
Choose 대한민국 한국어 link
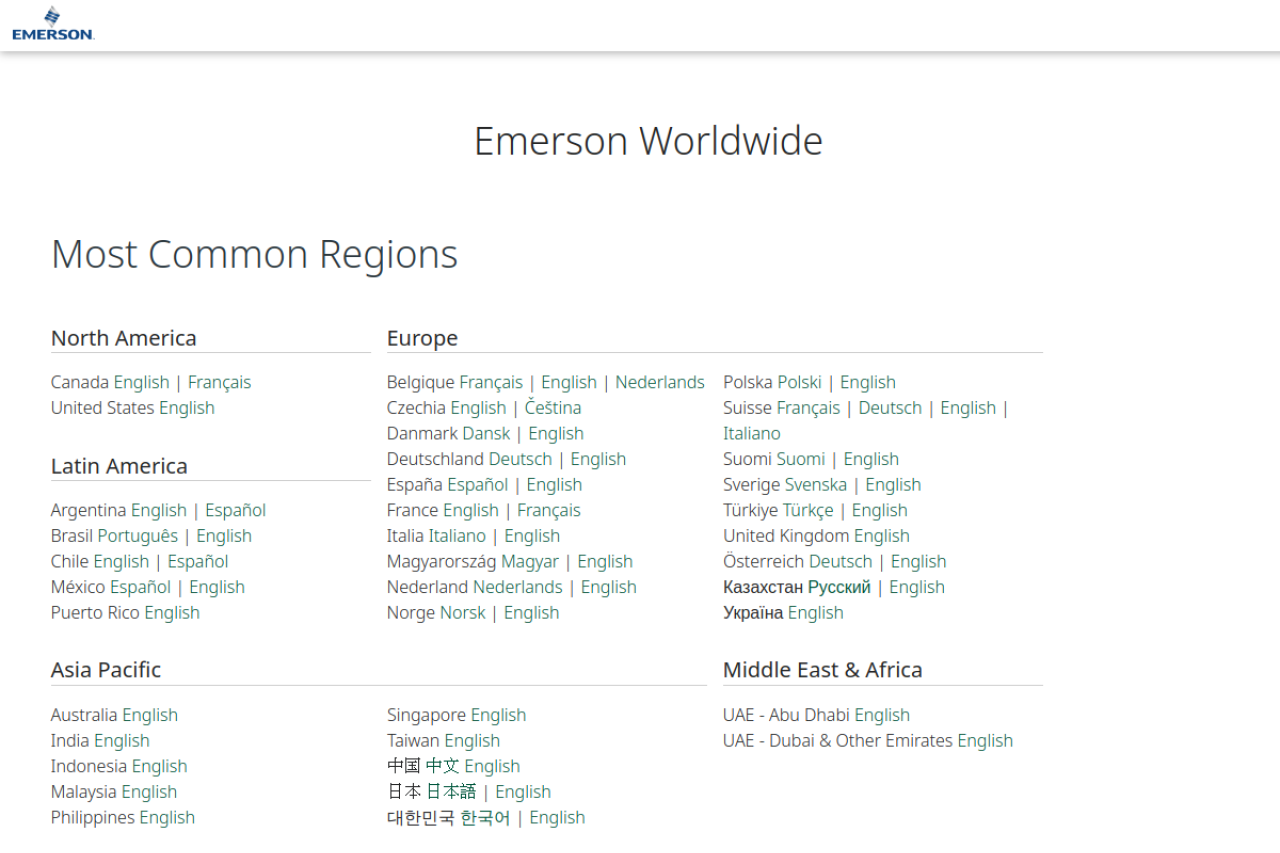485,818
